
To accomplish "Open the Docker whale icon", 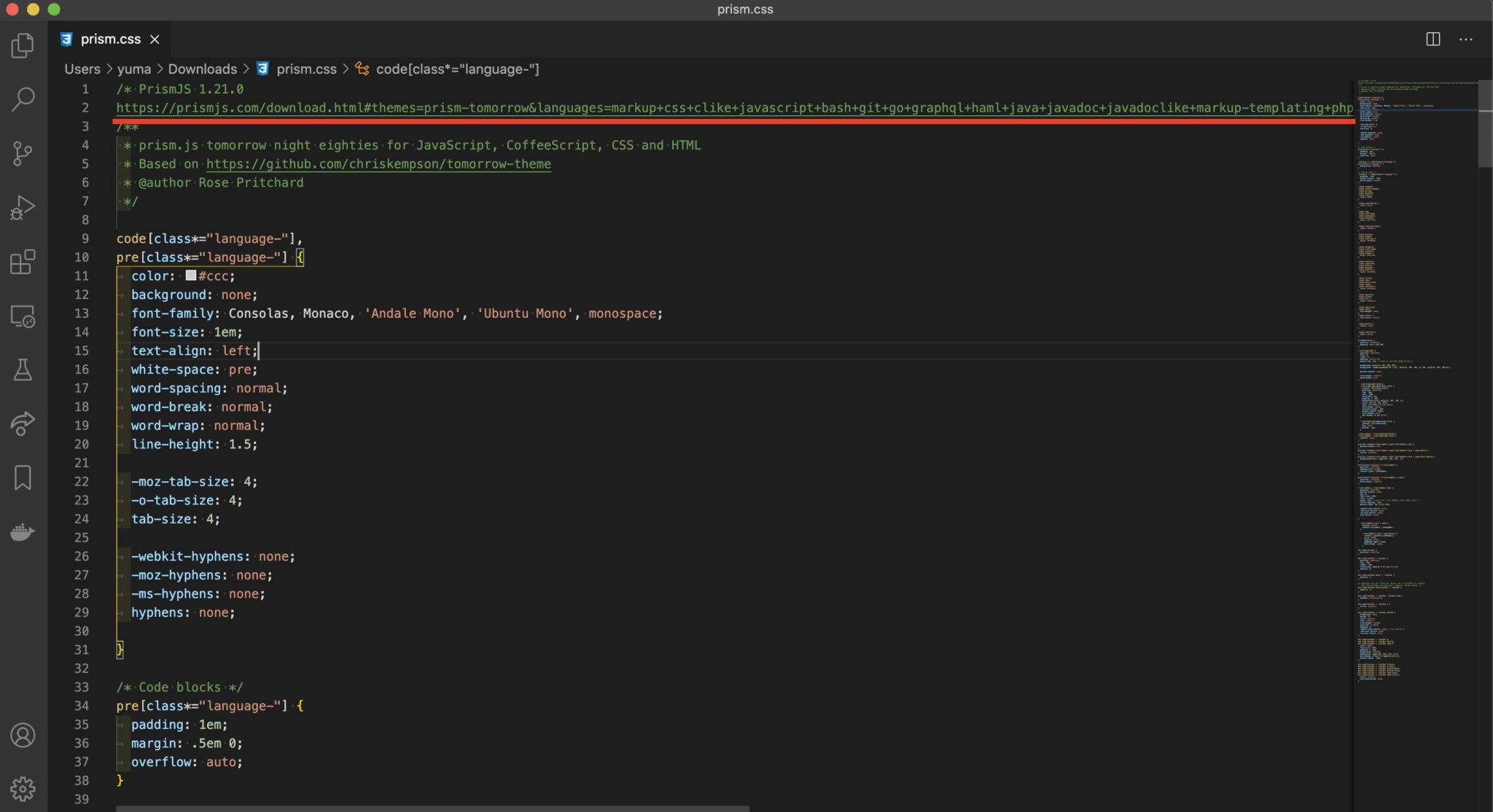I will pos(23,531).
